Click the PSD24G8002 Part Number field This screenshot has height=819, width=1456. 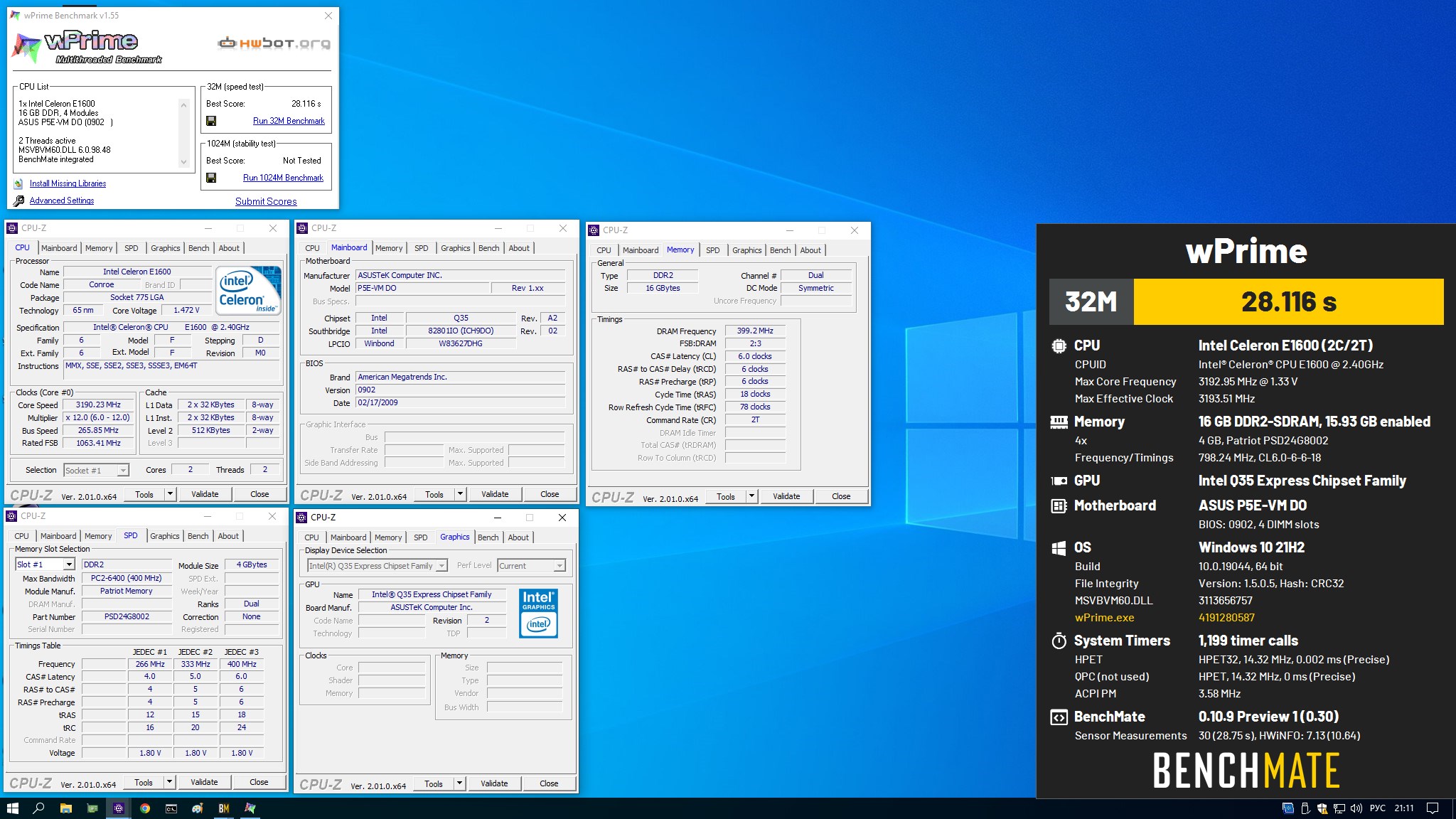pos(127,616)
